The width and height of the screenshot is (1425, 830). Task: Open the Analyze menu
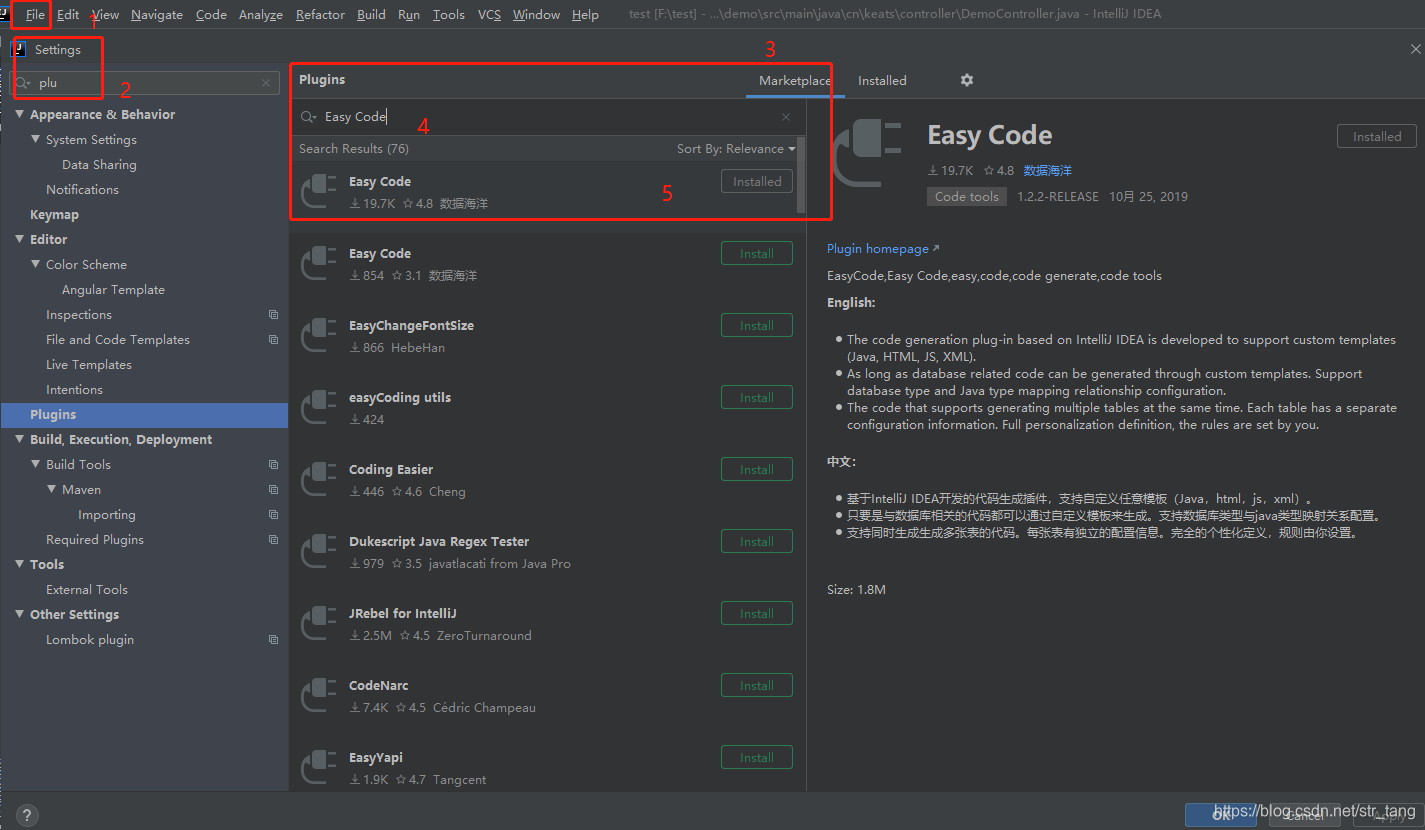click(261, 15)
